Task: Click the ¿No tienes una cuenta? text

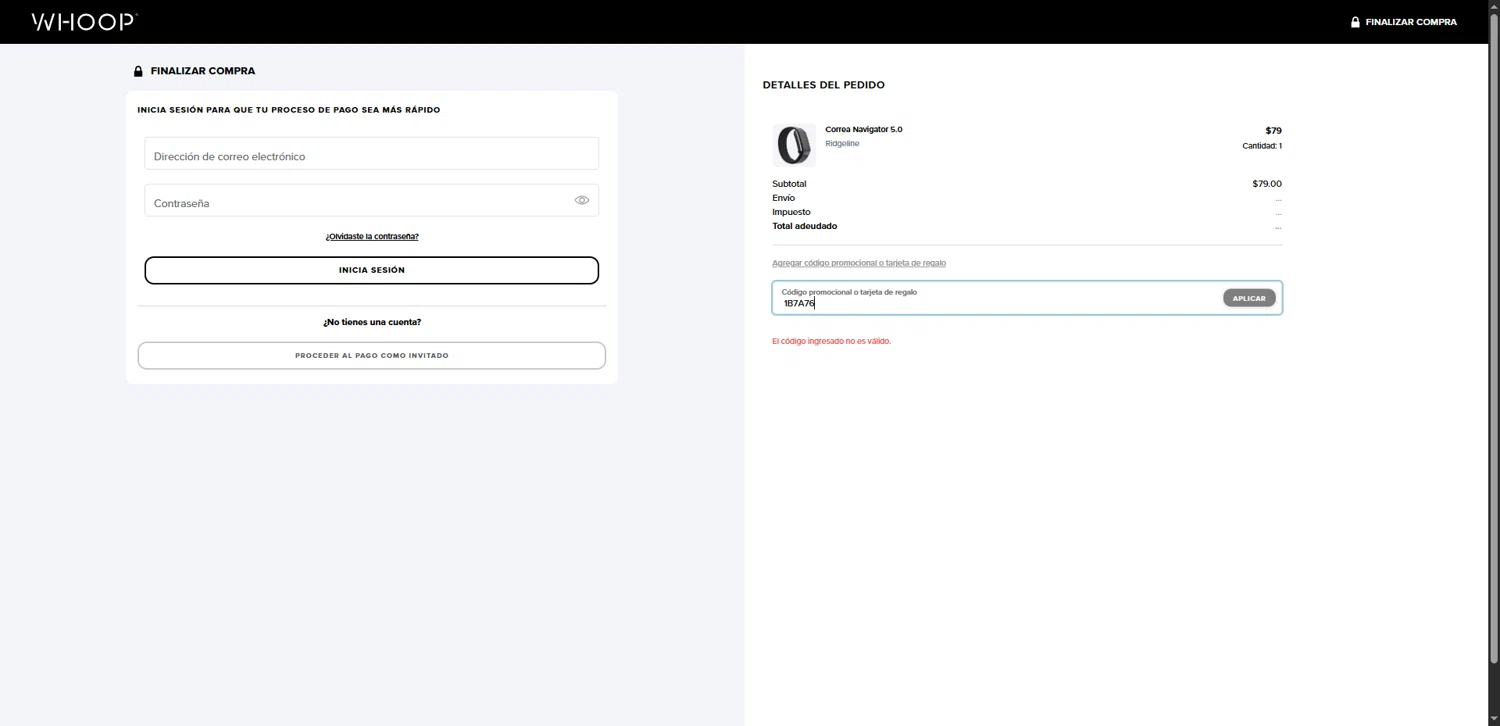Action: pos(372,322)
